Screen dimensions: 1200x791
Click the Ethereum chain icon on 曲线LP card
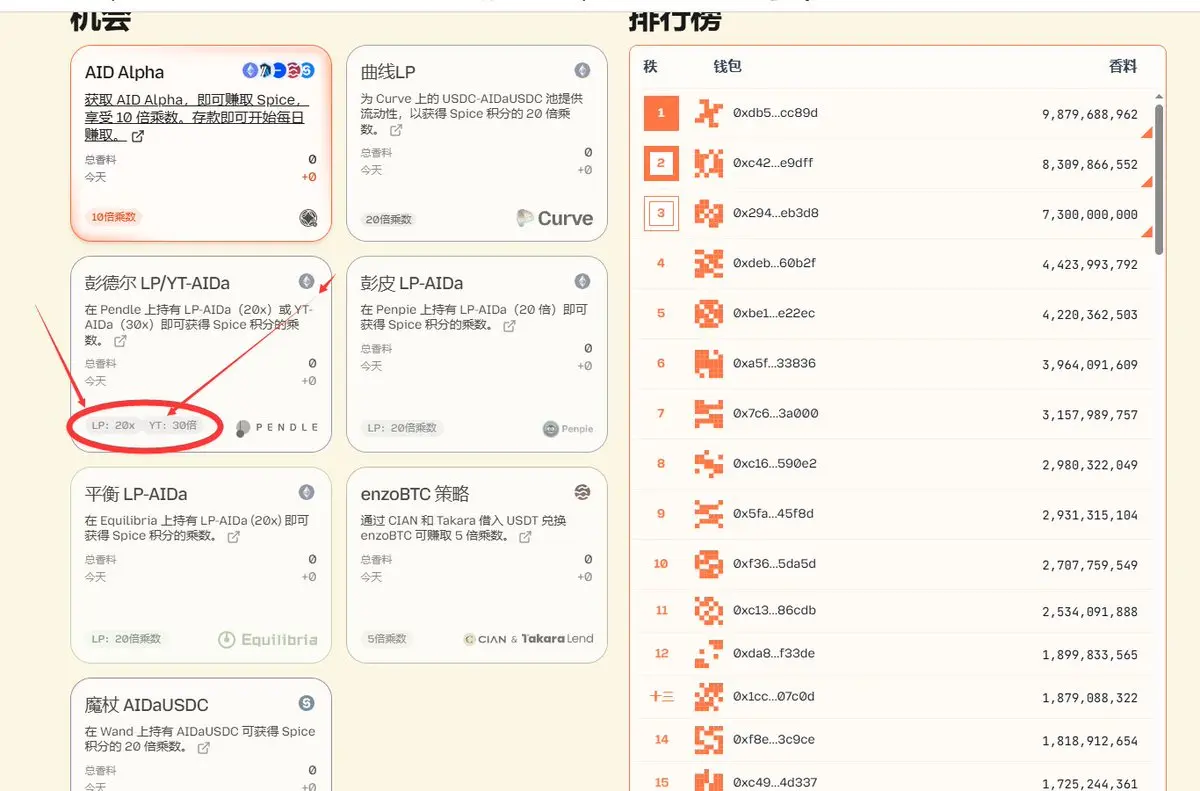[x=582, y=71]
